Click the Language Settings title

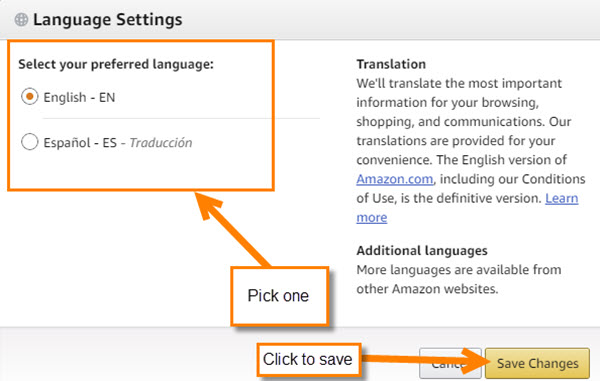108,20
